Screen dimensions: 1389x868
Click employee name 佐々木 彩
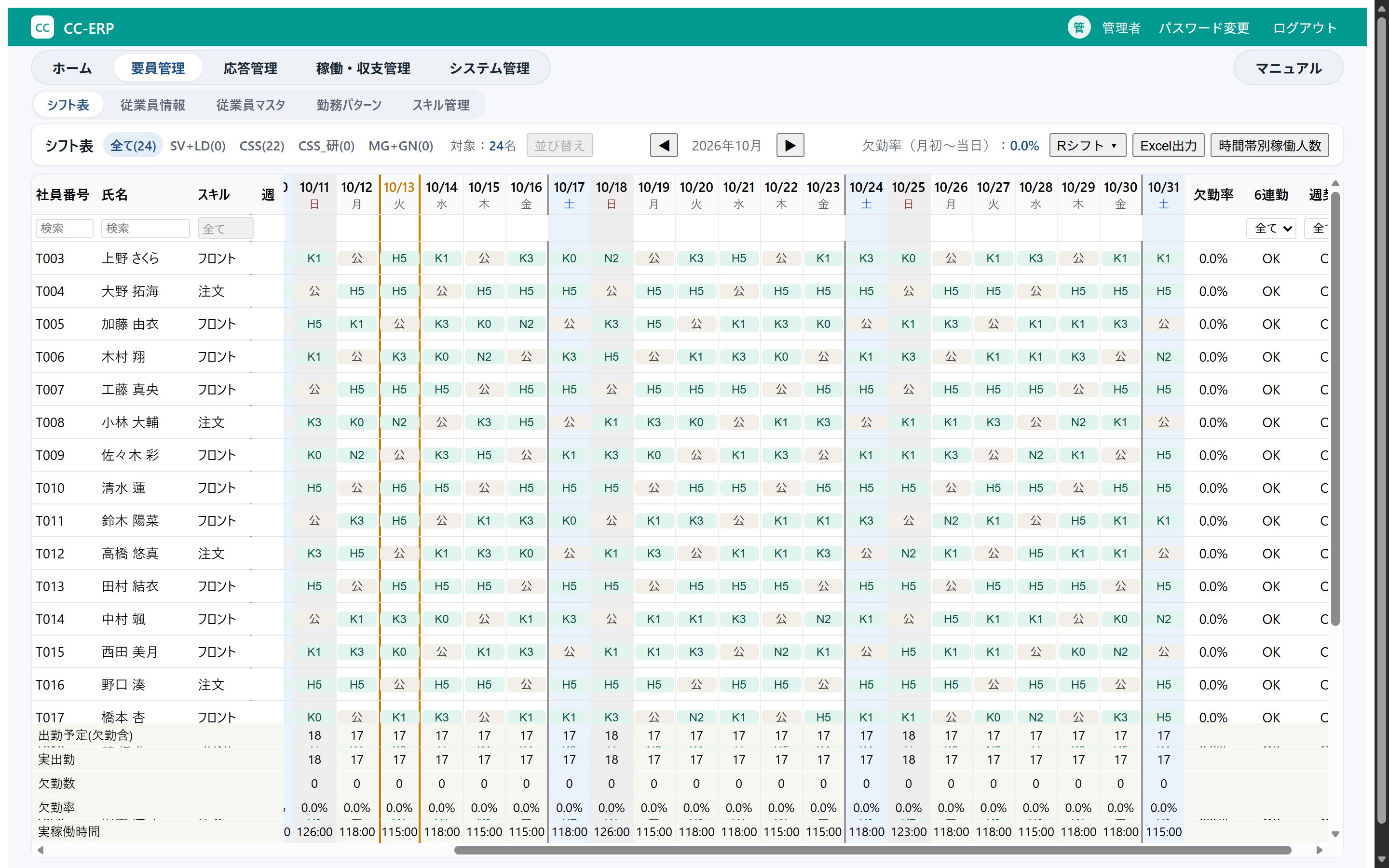[x=130, y=455]
